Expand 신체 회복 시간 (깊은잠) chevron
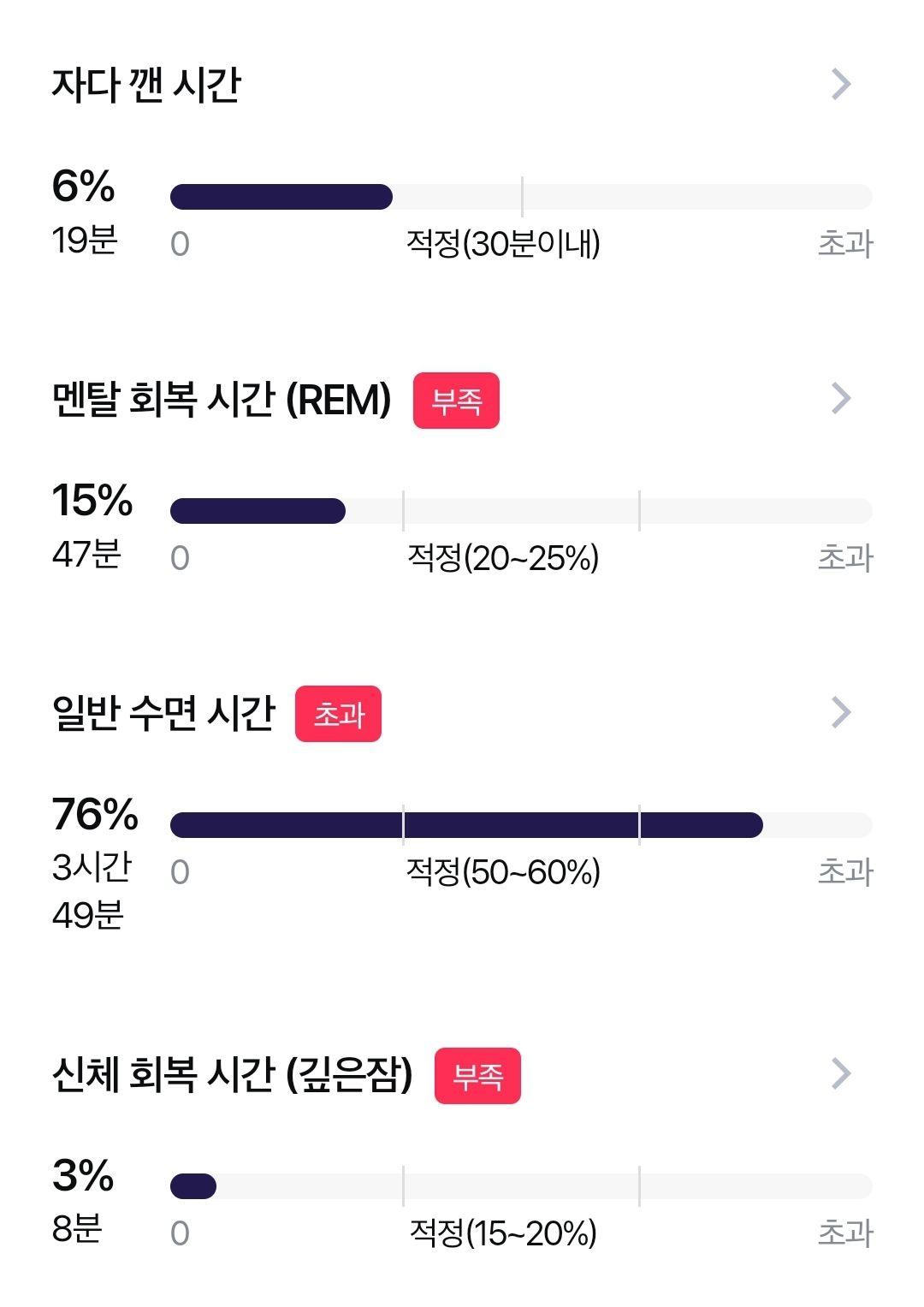The height and width of the screenshot is (1307, 924). (x=841, y=1073)
